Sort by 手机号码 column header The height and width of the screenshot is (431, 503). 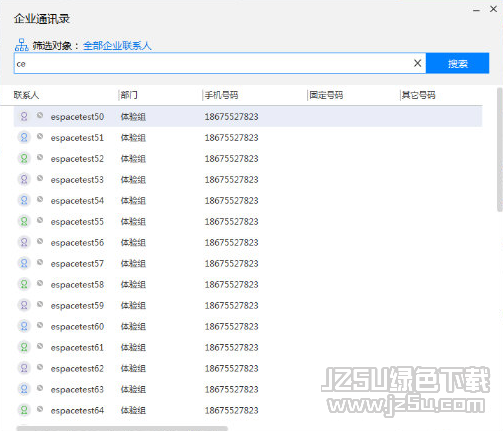[x=221, y=95]
